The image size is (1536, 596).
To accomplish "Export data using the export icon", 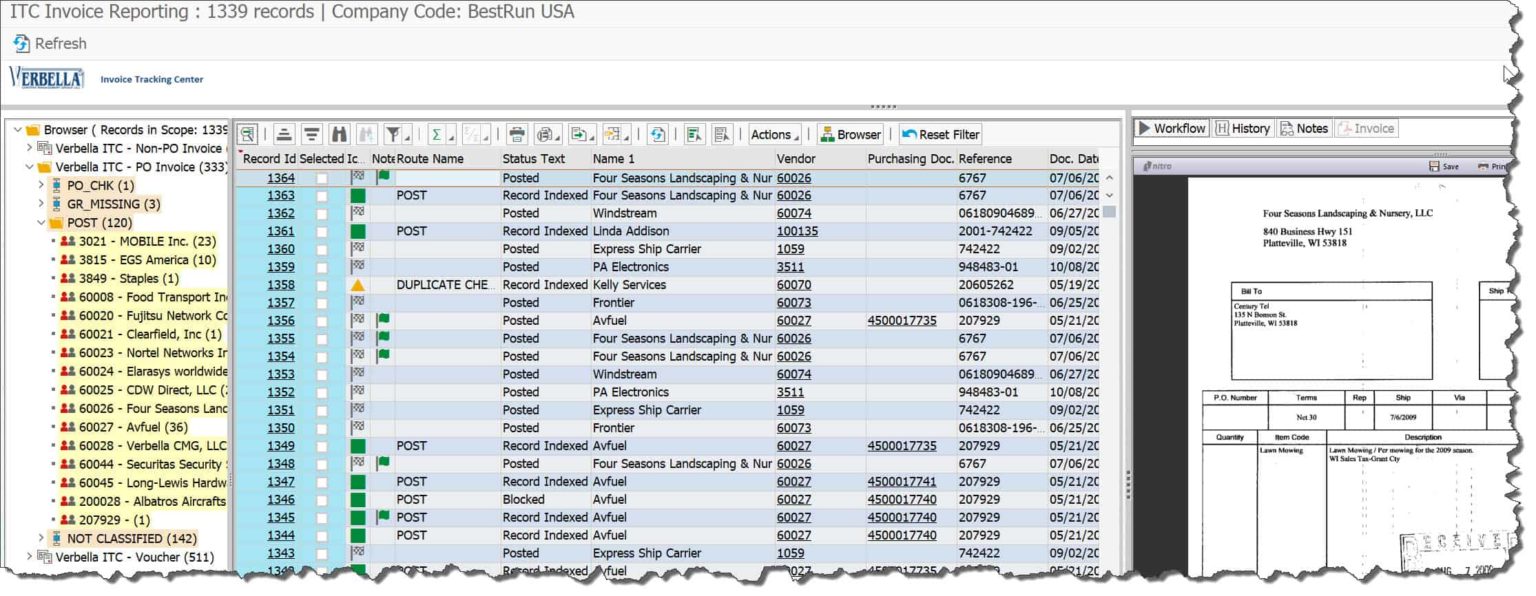I will 578,134.
